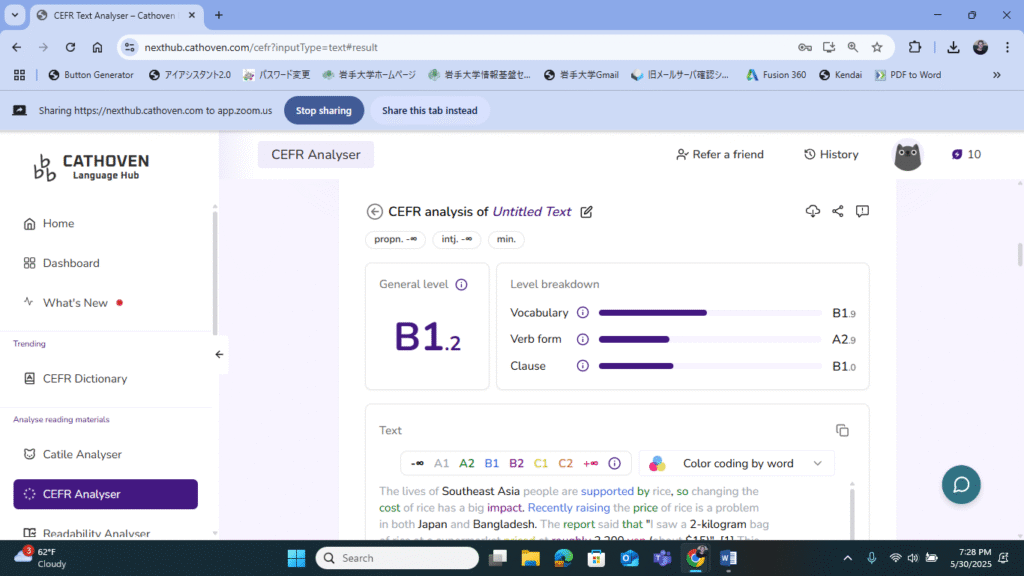Click the Stop sharing button
Screen dimensions: 1024x576
pos(323,111)
